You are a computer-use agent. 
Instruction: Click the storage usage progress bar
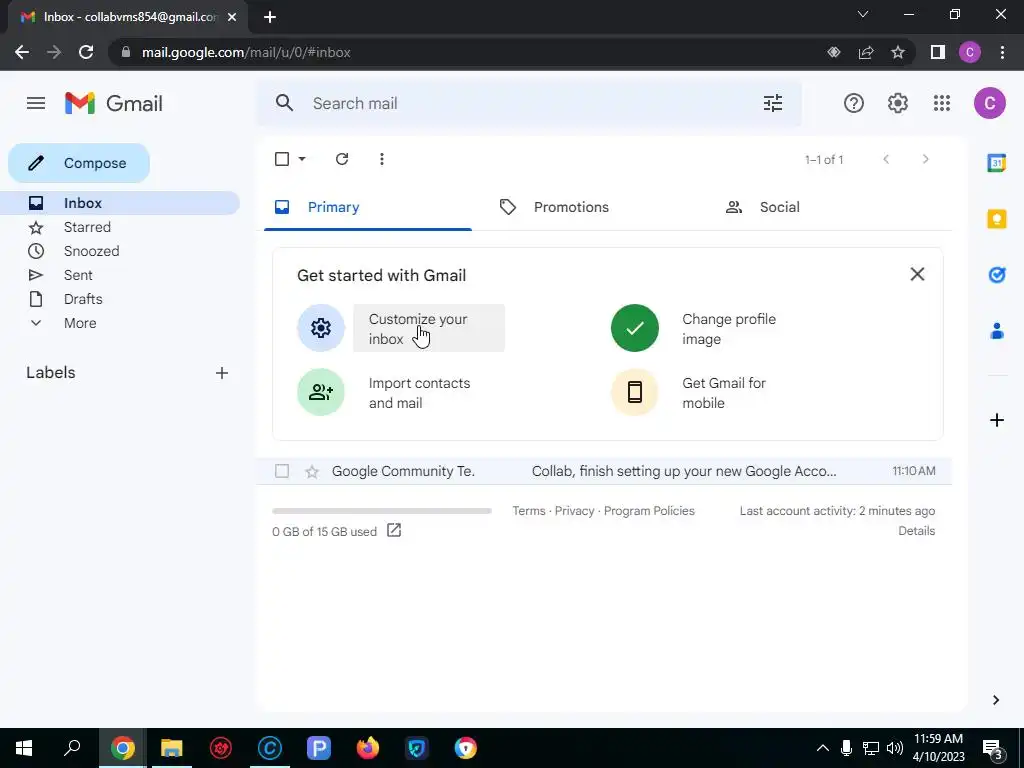(381, 511)
